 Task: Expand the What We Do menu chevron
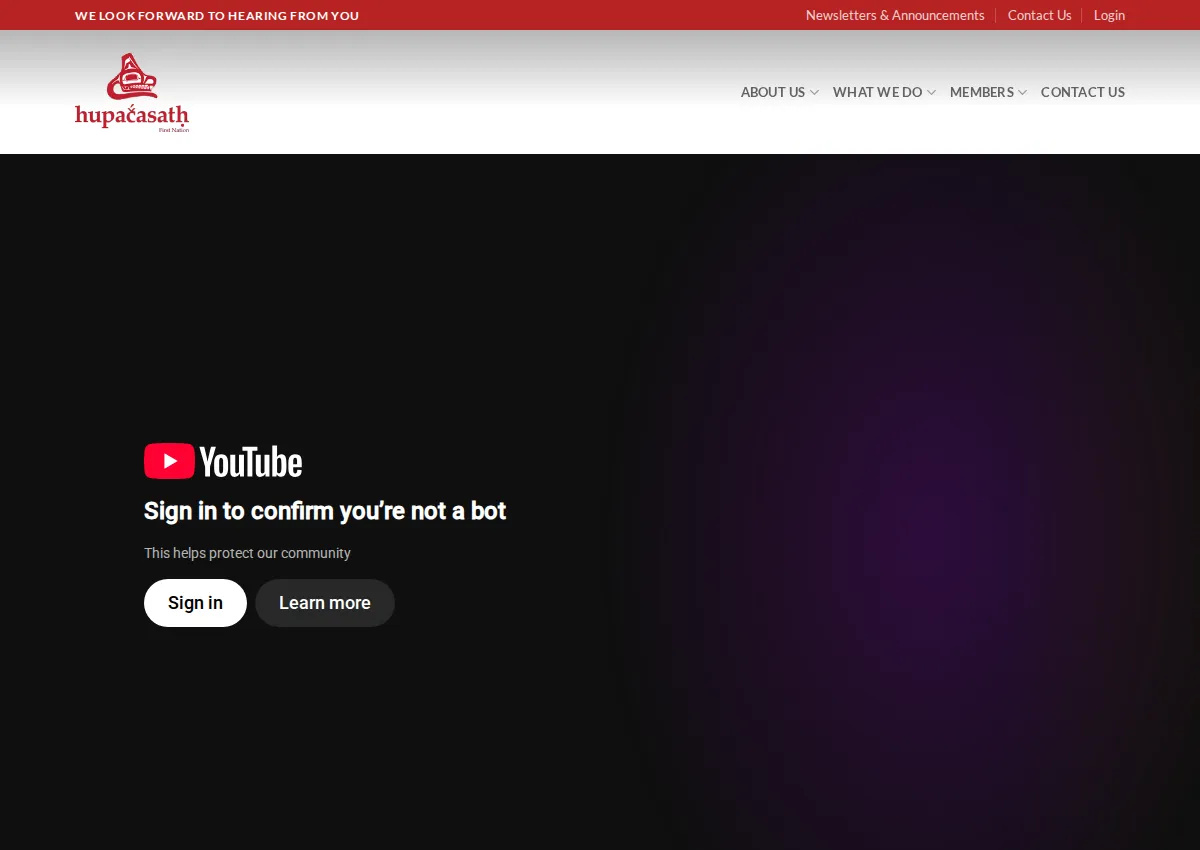coord(931,92)
